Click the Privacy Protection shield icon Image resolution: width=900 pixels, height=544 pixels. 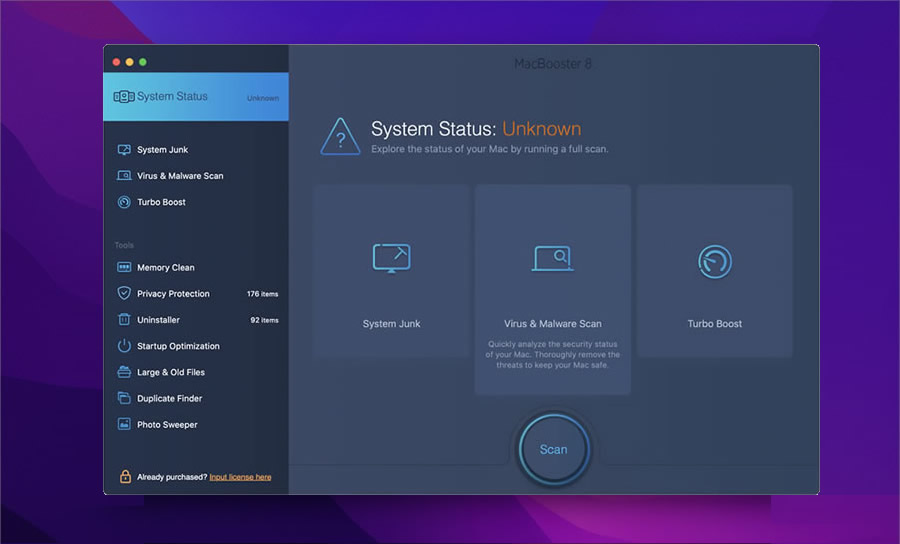[124, 293]
